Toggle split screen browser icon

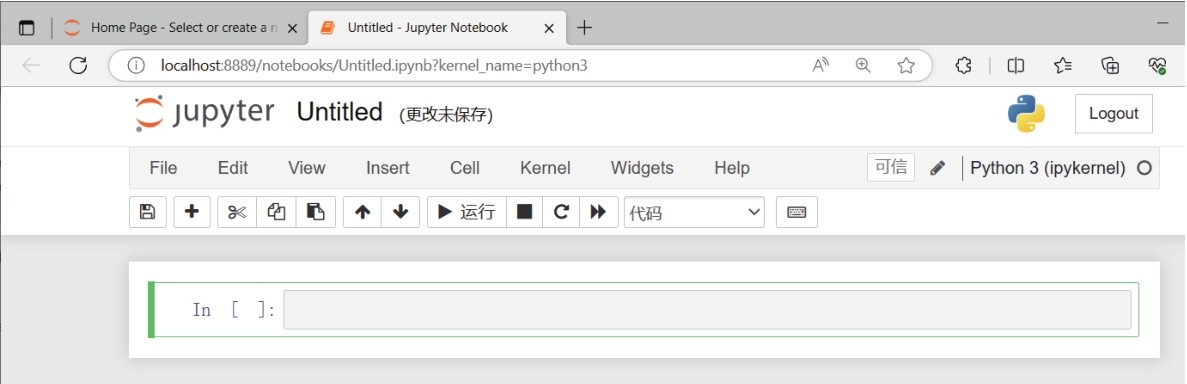pos(1016,66)
